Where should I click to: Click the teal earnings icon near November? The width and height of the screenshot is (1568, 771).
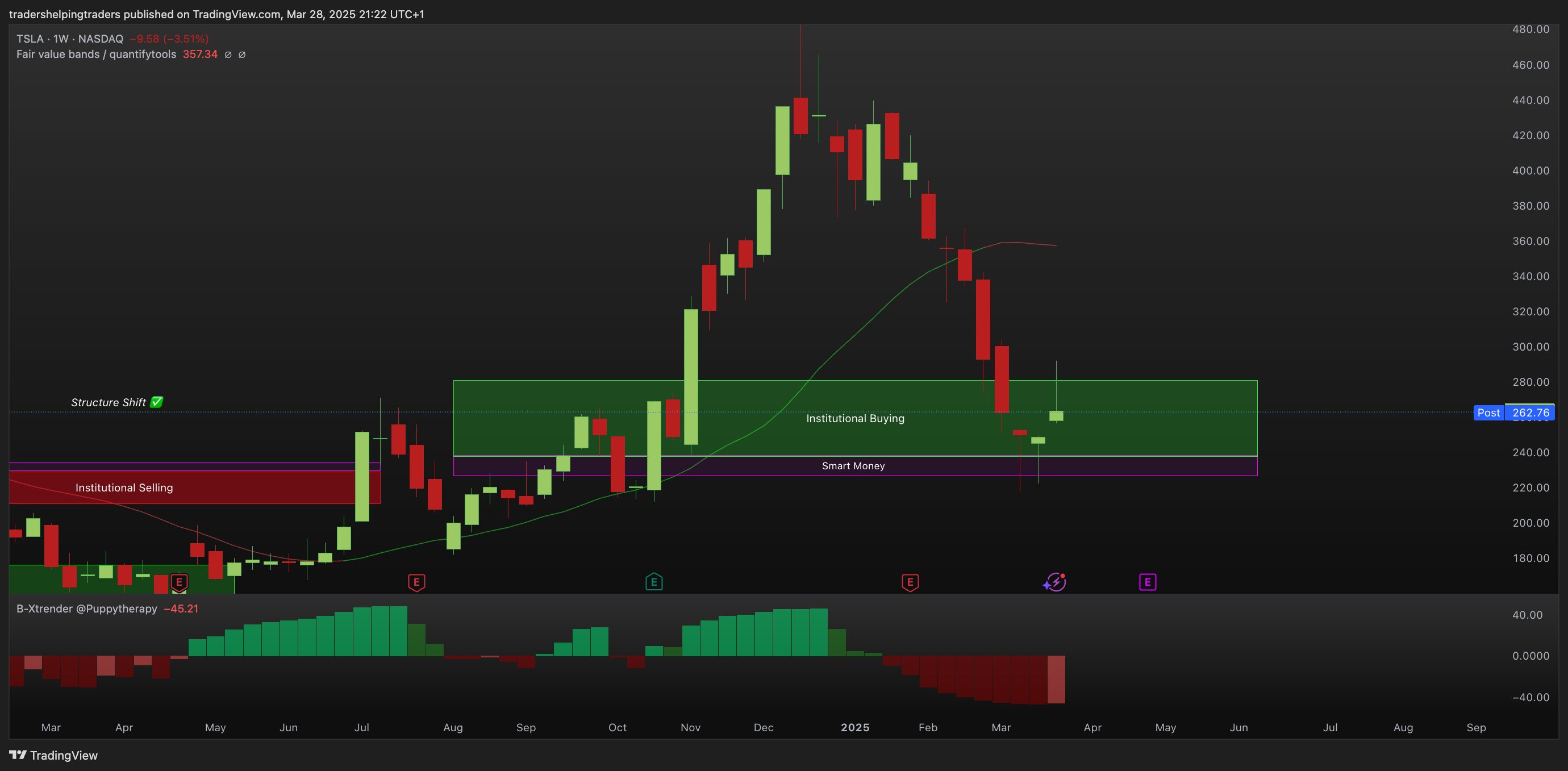click(x=654, y=582)
